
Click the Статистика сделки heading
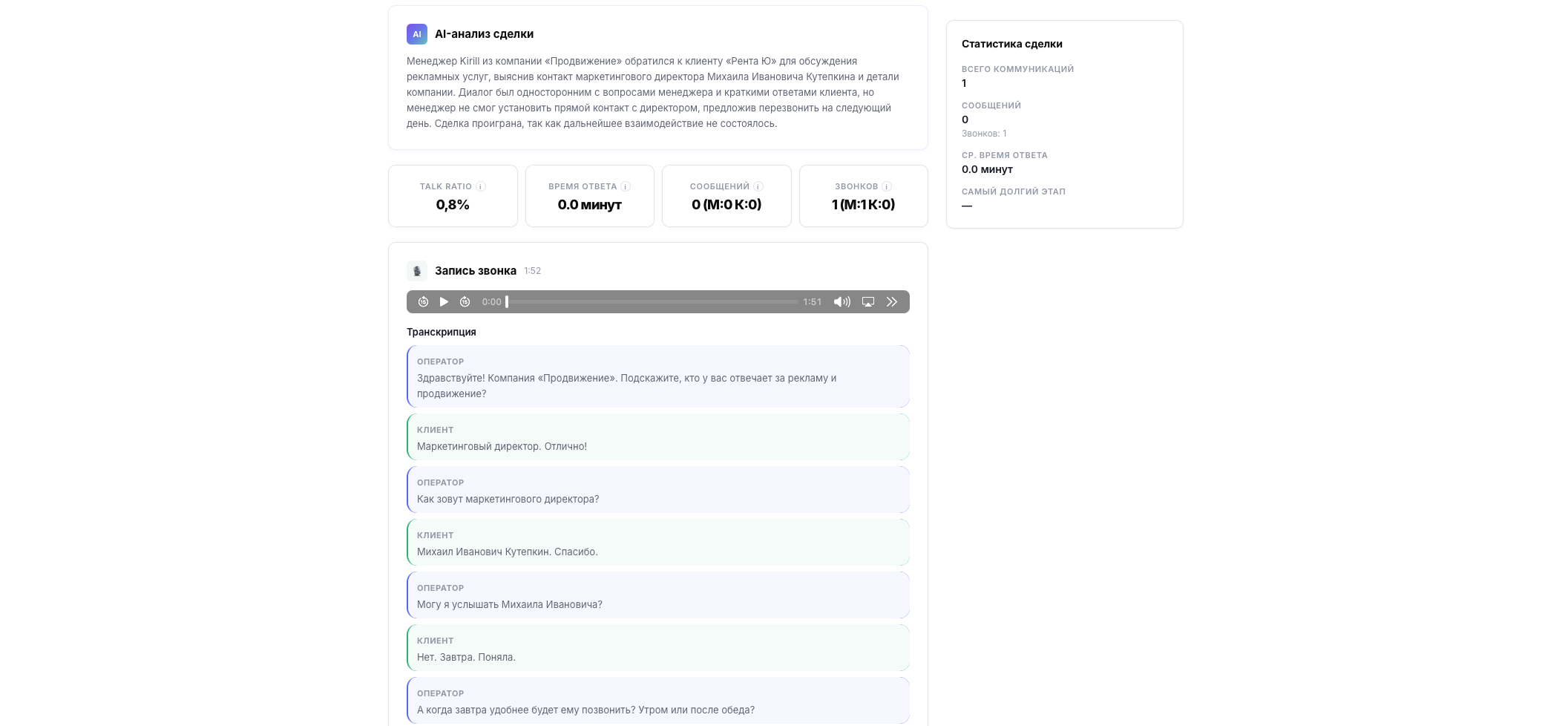[x=1011, y=44]
